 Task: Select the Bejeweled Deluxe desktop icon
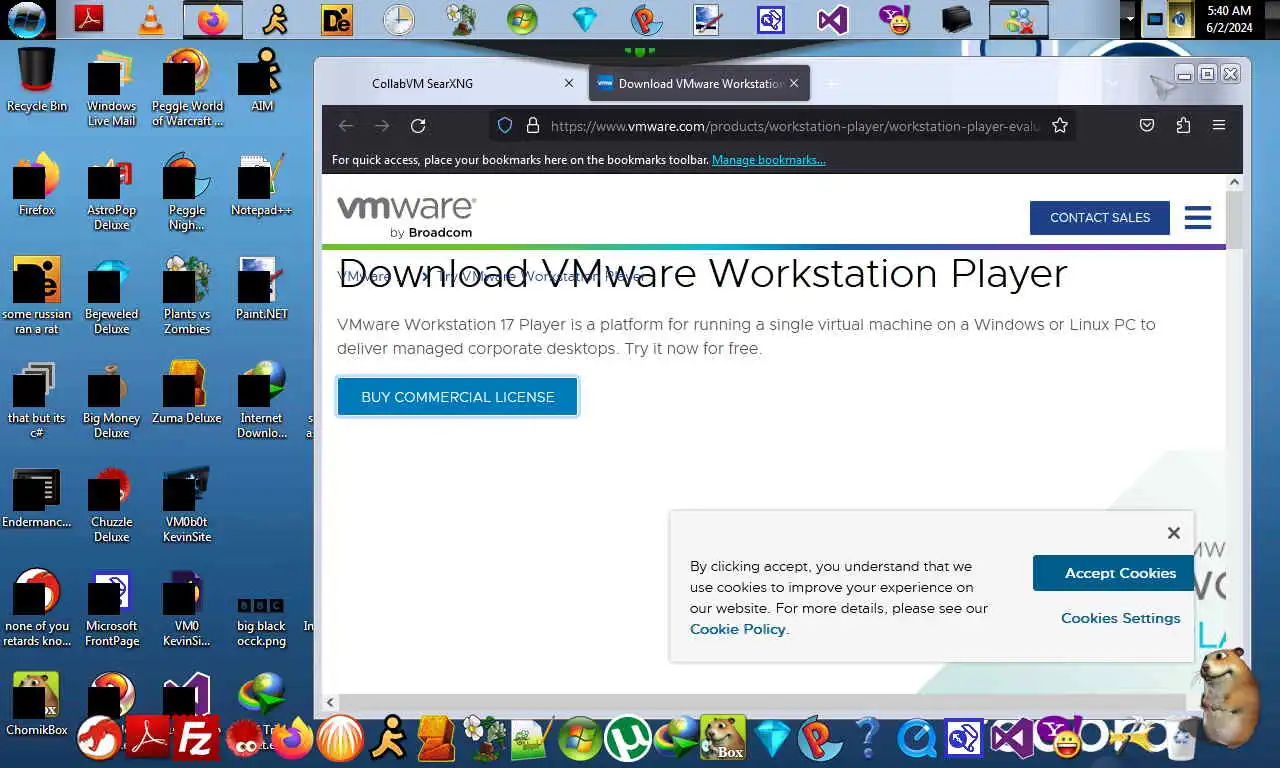(111, 295)
